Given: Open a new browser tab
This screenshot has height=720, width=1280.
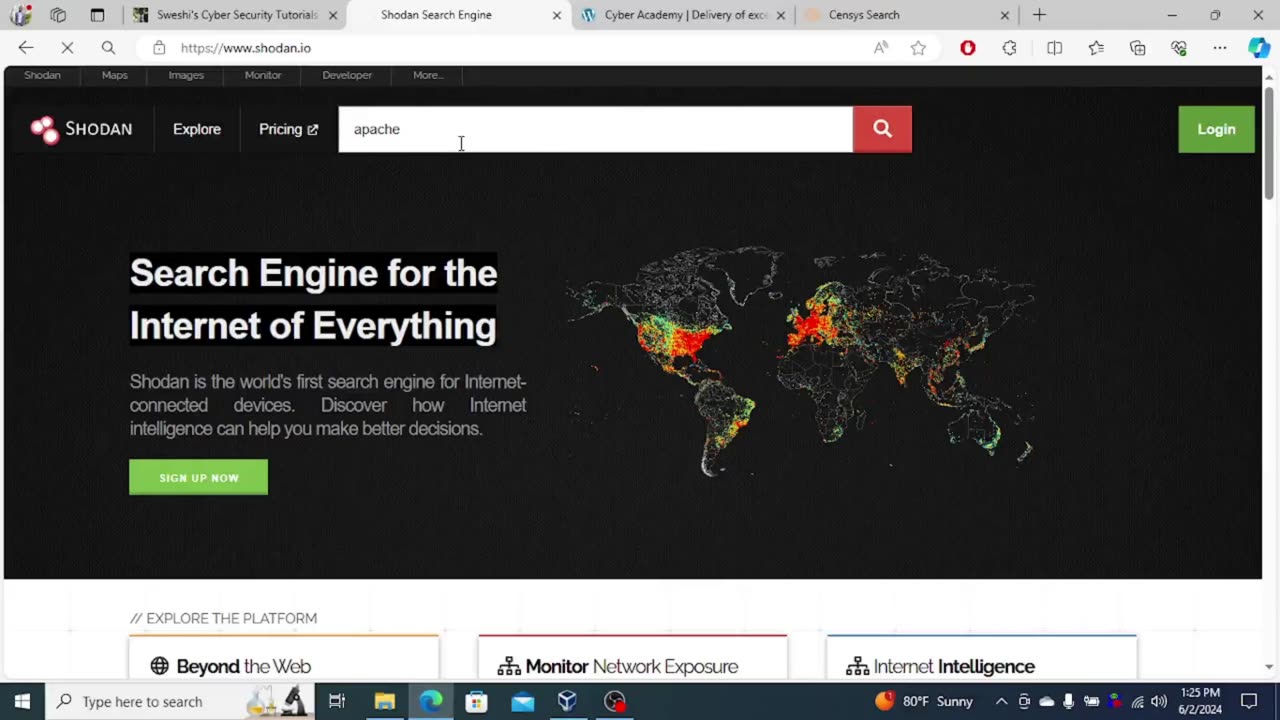Looking at the screenshot, I should (1039, 15).
